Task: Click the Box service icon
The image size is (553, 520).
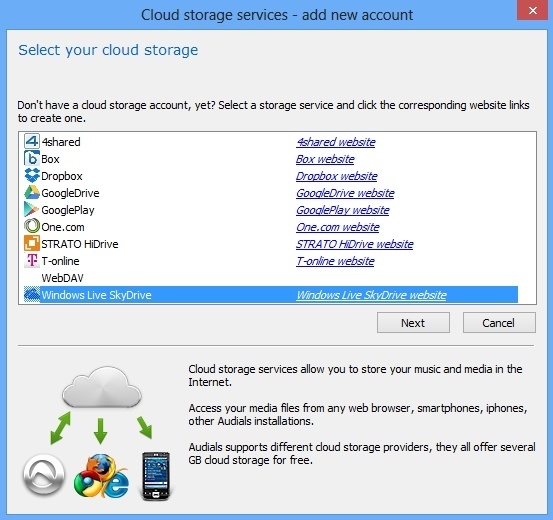Action: [32, 158]
